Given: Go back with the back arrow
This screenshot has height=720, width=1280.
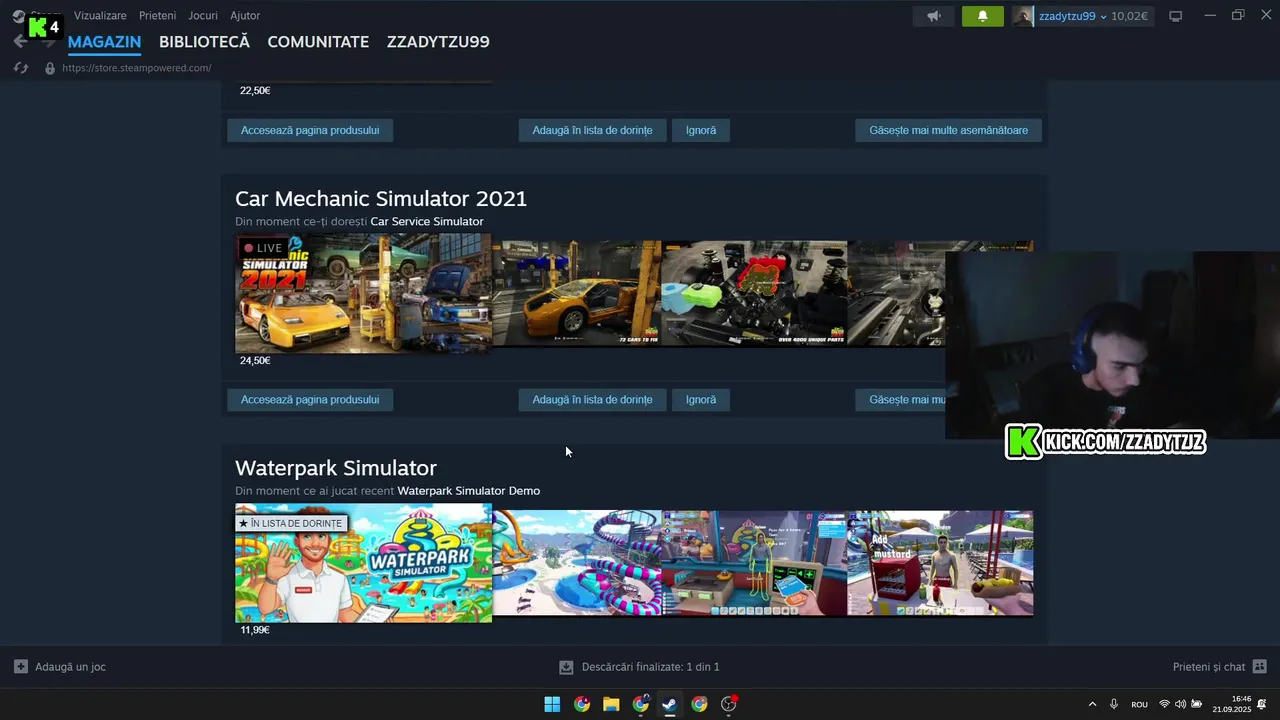Looking at the screenshot, I should pos(20,42).
